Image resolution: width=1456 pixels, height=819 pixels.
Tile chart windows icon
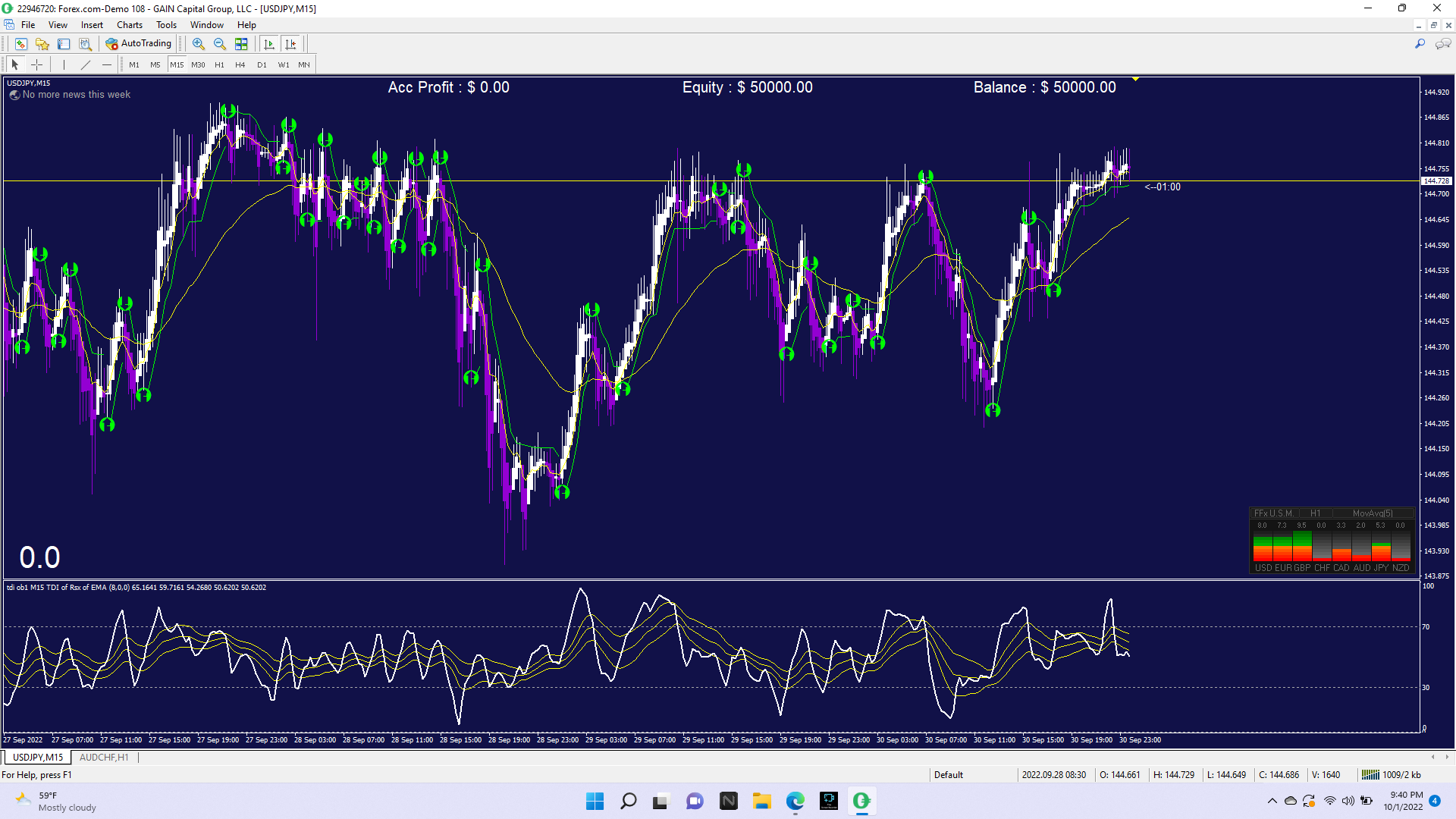tap(241, 44)
